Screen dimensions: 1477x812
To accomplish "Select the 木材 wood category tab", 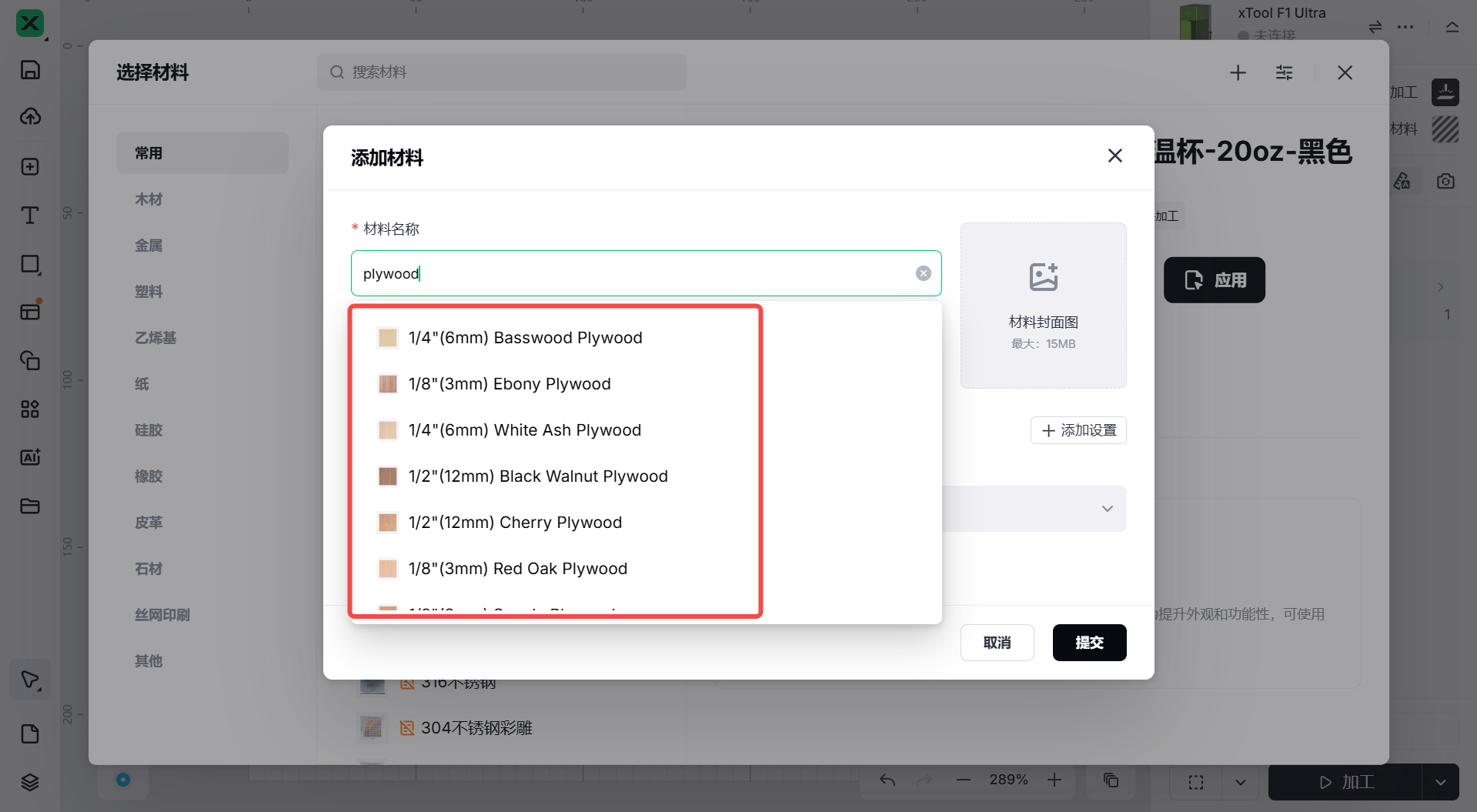I will click(149, 199).
